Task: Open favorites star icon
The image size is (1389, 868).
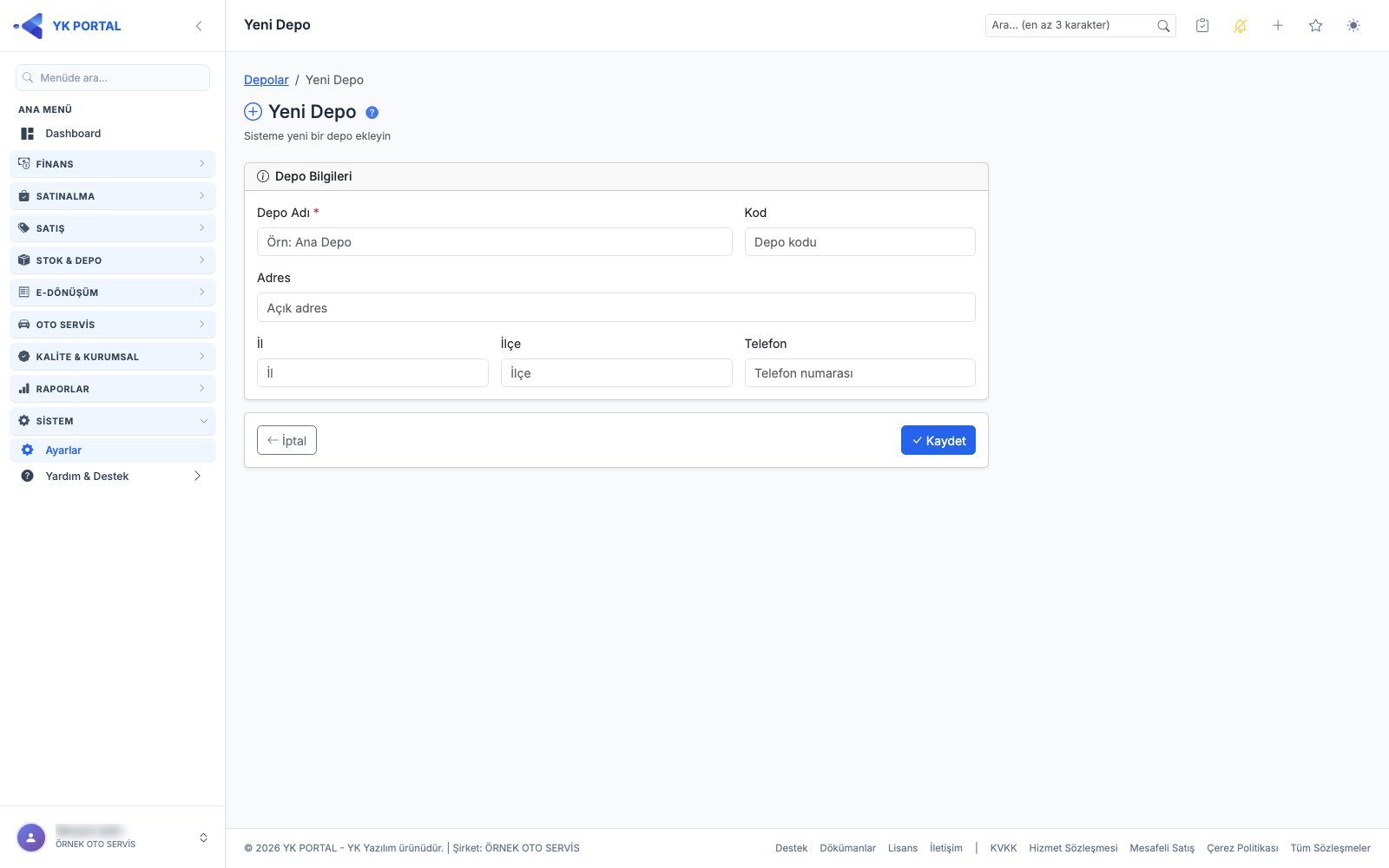Action: [x=1316, y=26]
